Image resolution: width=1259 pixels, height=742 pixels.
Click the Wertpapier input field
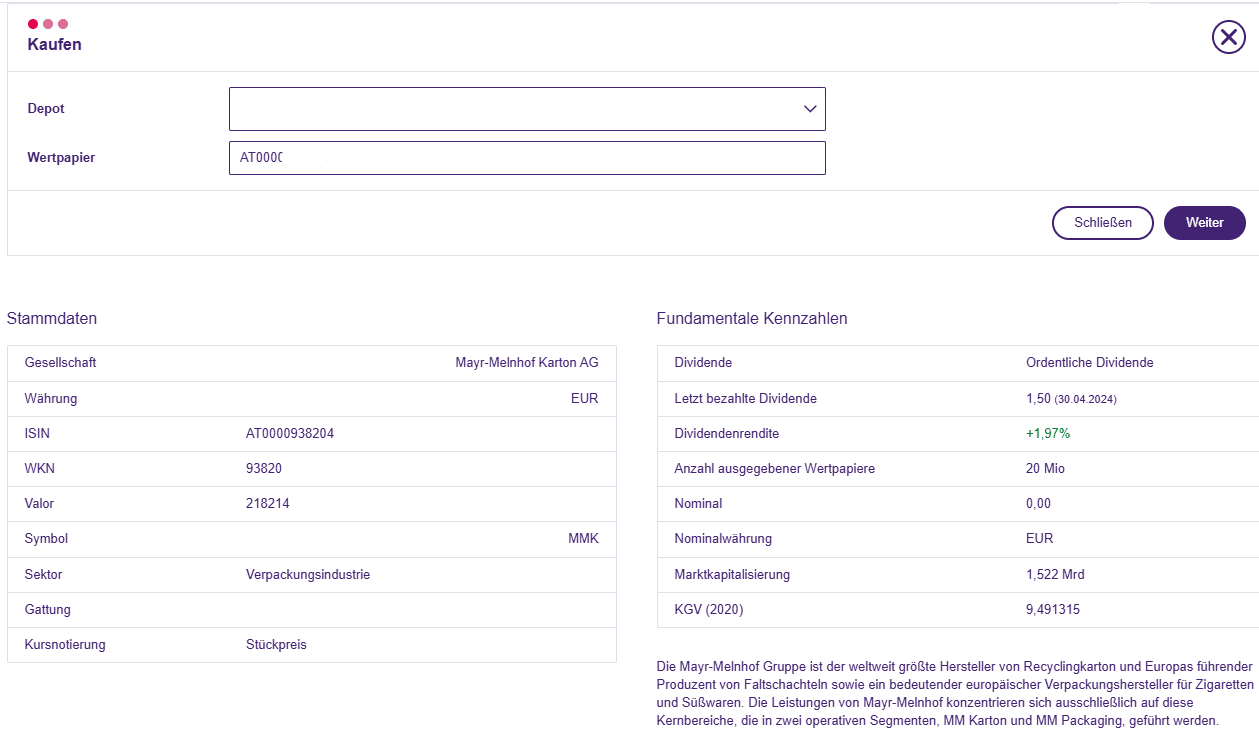pyautogui.click(x=527, y=158)
